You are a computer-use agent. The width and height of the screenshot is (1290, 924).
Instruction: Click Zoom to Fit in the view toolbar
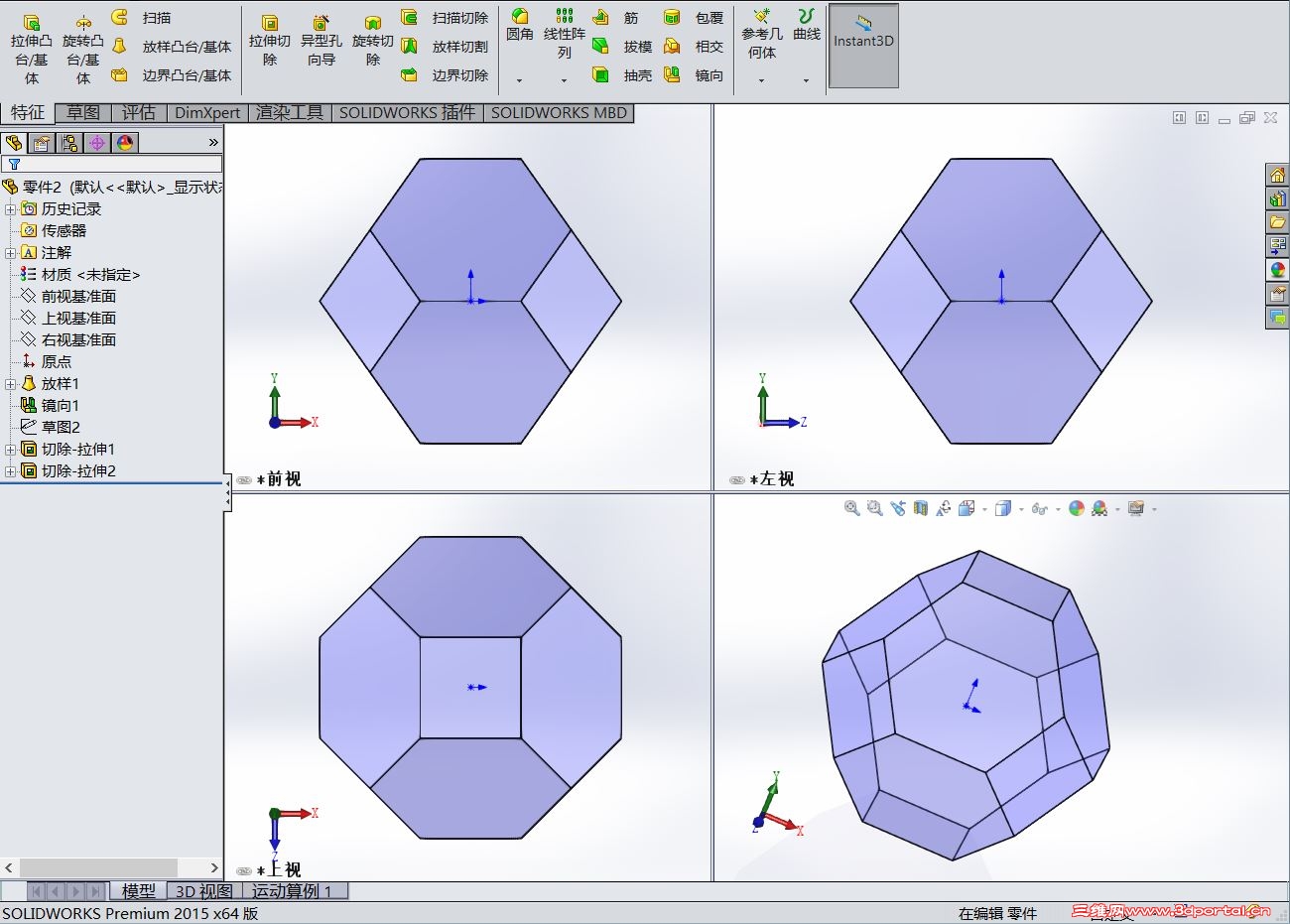[x=851, y=509]
